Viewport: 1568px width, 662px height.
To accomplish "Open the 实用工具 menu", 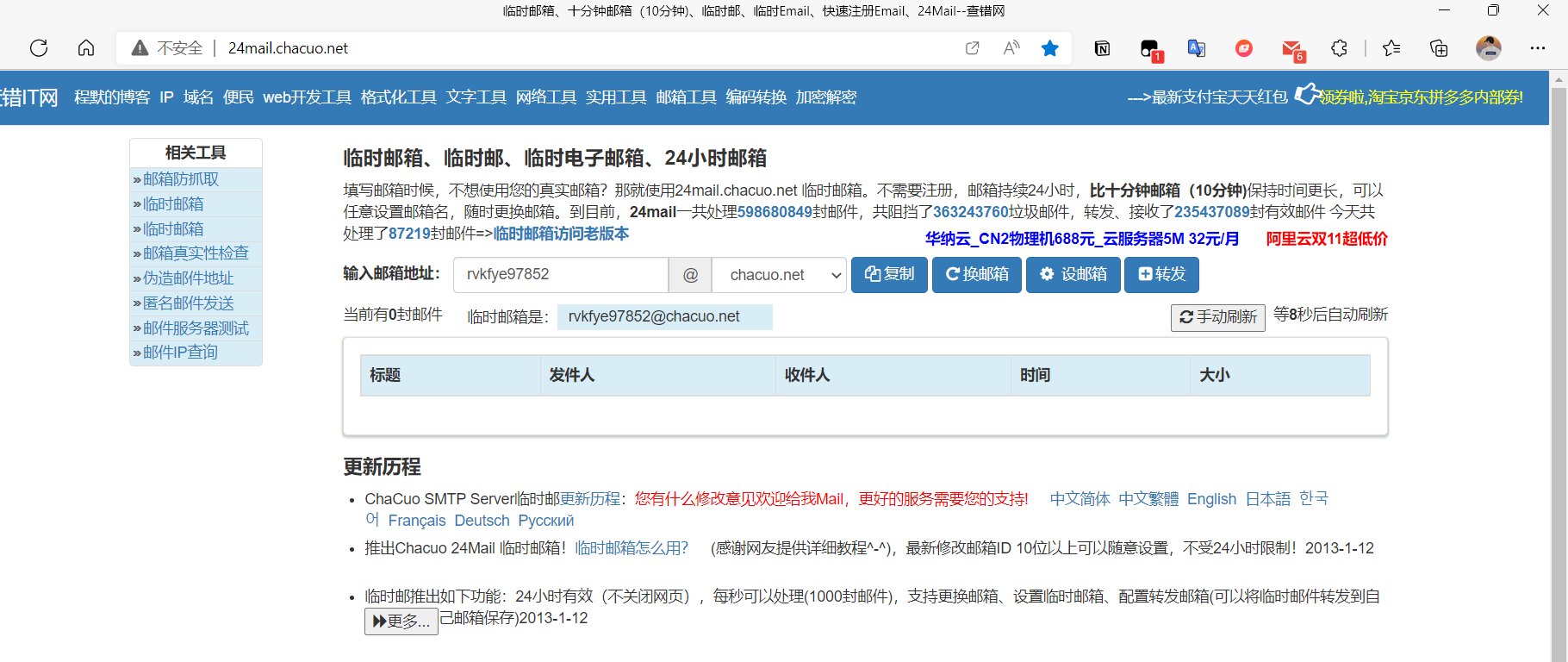I will [616, 97].
